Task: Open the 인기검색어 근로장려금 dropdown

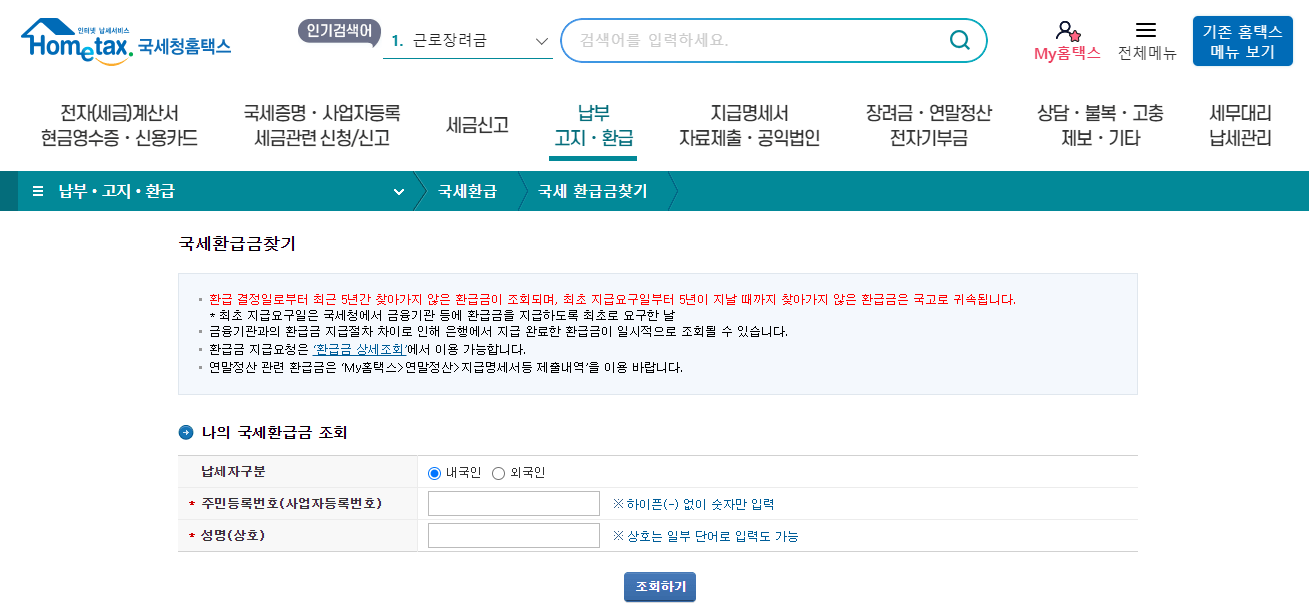Action: tap(468, 41)
